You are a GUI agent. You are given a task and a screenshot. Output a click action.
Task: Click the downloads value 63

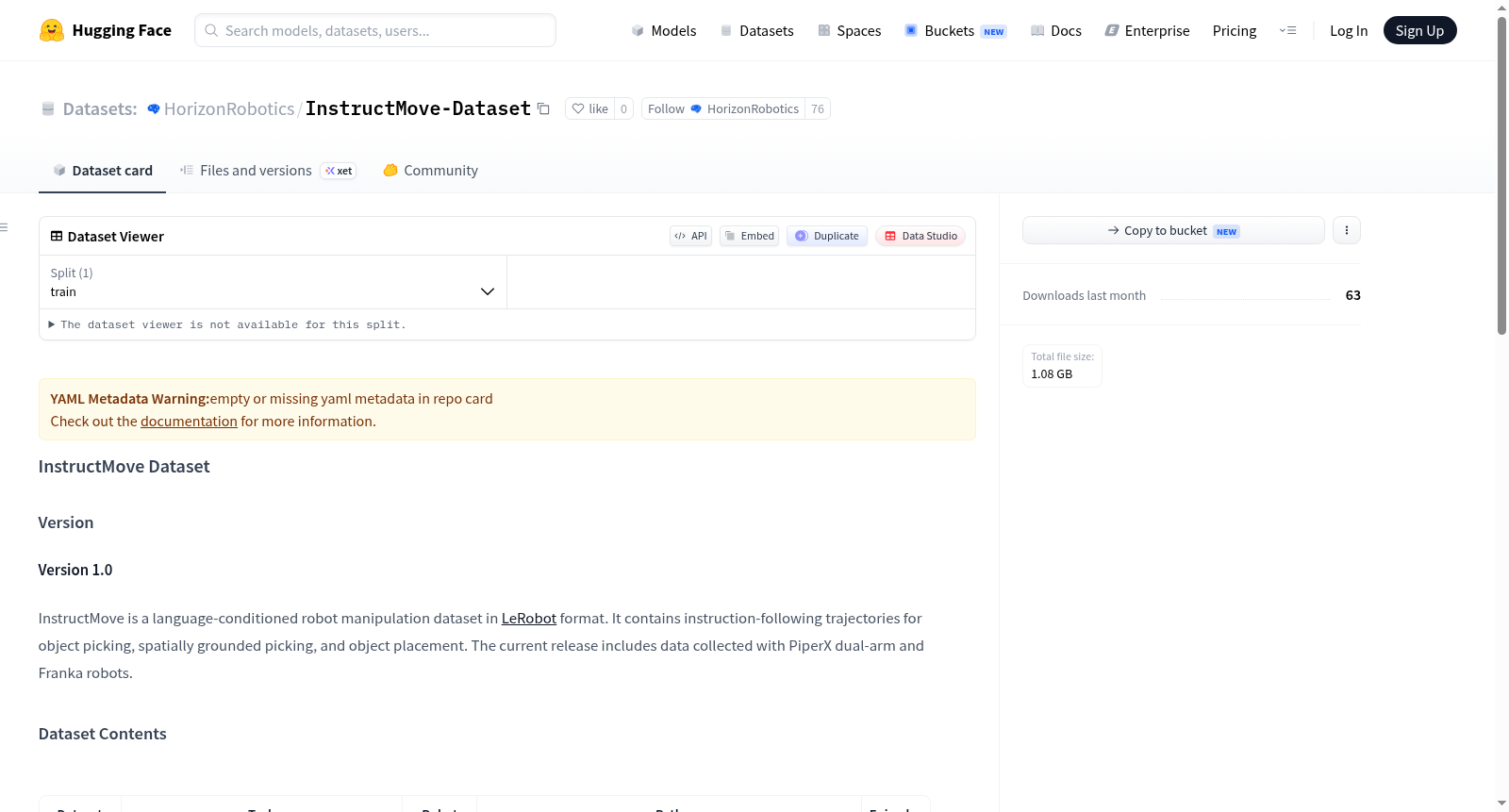(x=1353, y=295)
